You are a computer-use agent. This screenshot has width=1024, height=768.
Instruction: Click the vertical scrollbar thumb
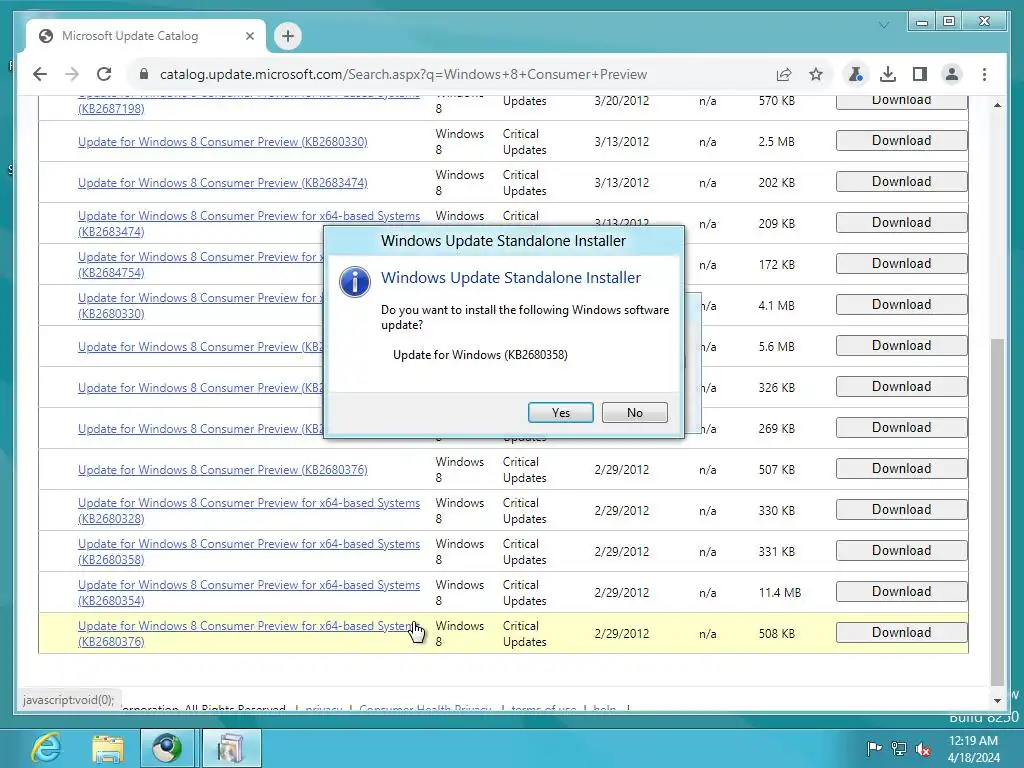[997, 512]
